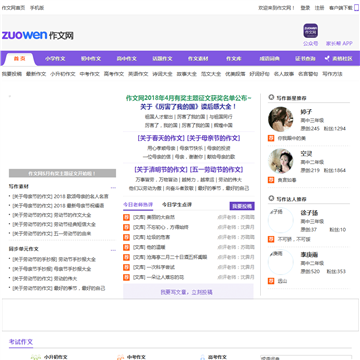Click the orange 荐 icon beside 一次科学尝试

click(126, 267)
